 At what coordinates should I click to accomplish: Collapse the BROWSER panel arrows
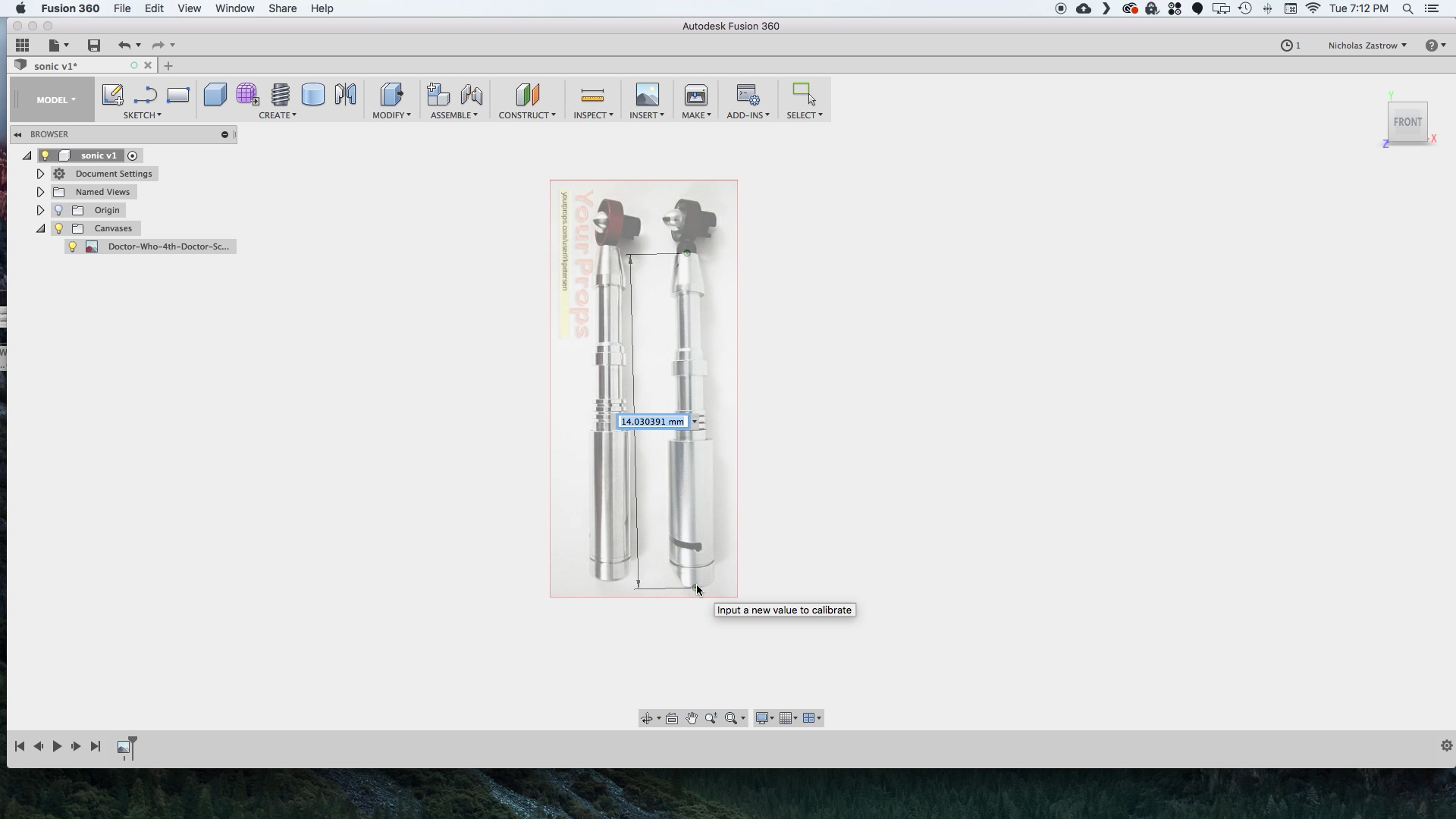click(x=17, y=135)
